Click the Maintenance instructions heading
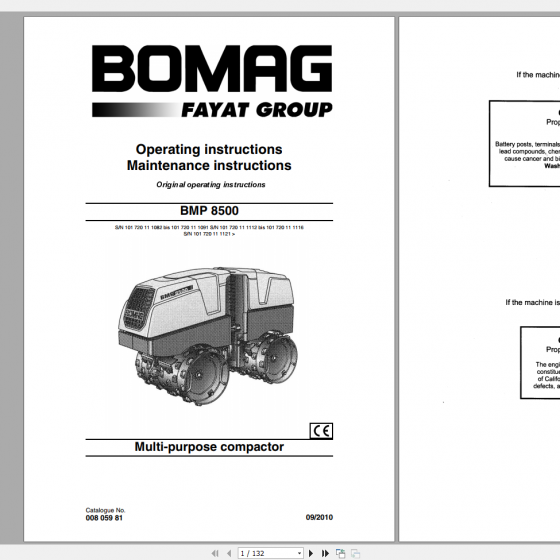The height and width of the screenshot is (560, 560). pyautogui.click(x=209, y=165)
